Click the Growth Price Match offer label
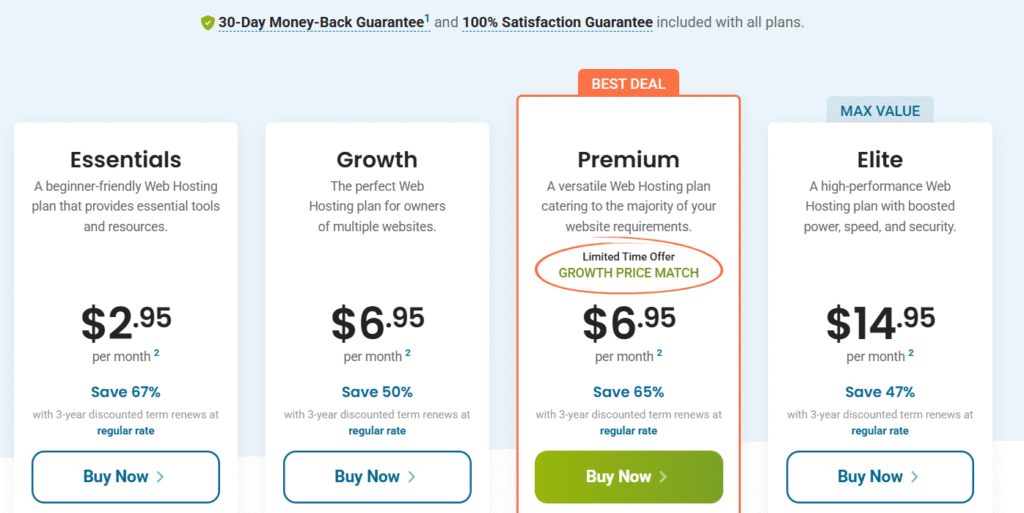 tap(628, 273)
